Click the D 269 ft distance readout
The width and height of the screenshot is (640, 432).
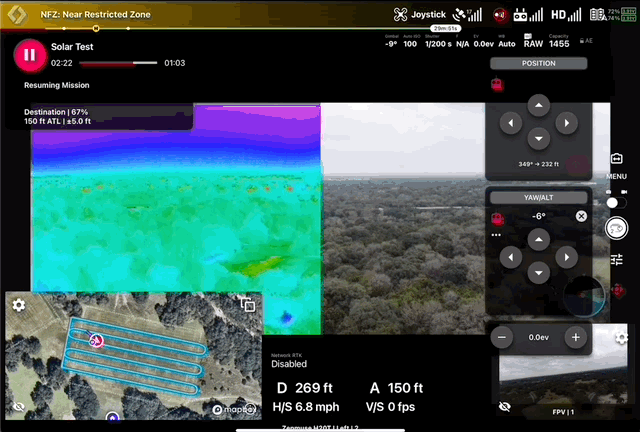304,388
